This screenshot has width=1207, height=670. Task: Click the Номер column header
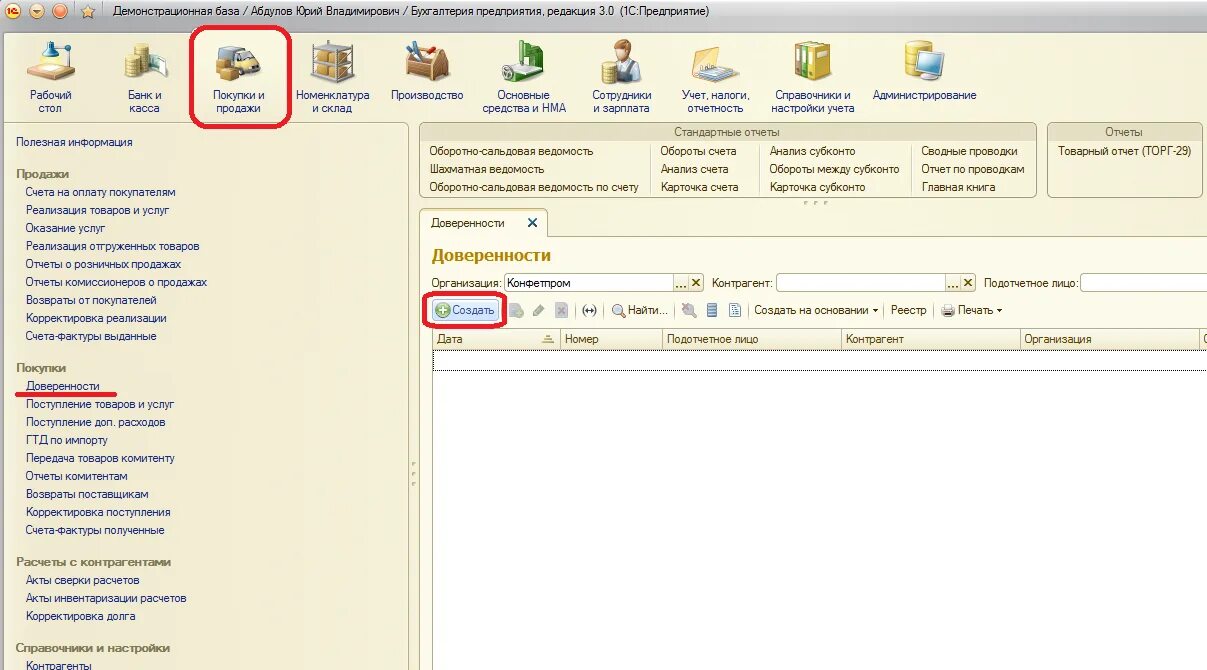[x=611, y=339]
